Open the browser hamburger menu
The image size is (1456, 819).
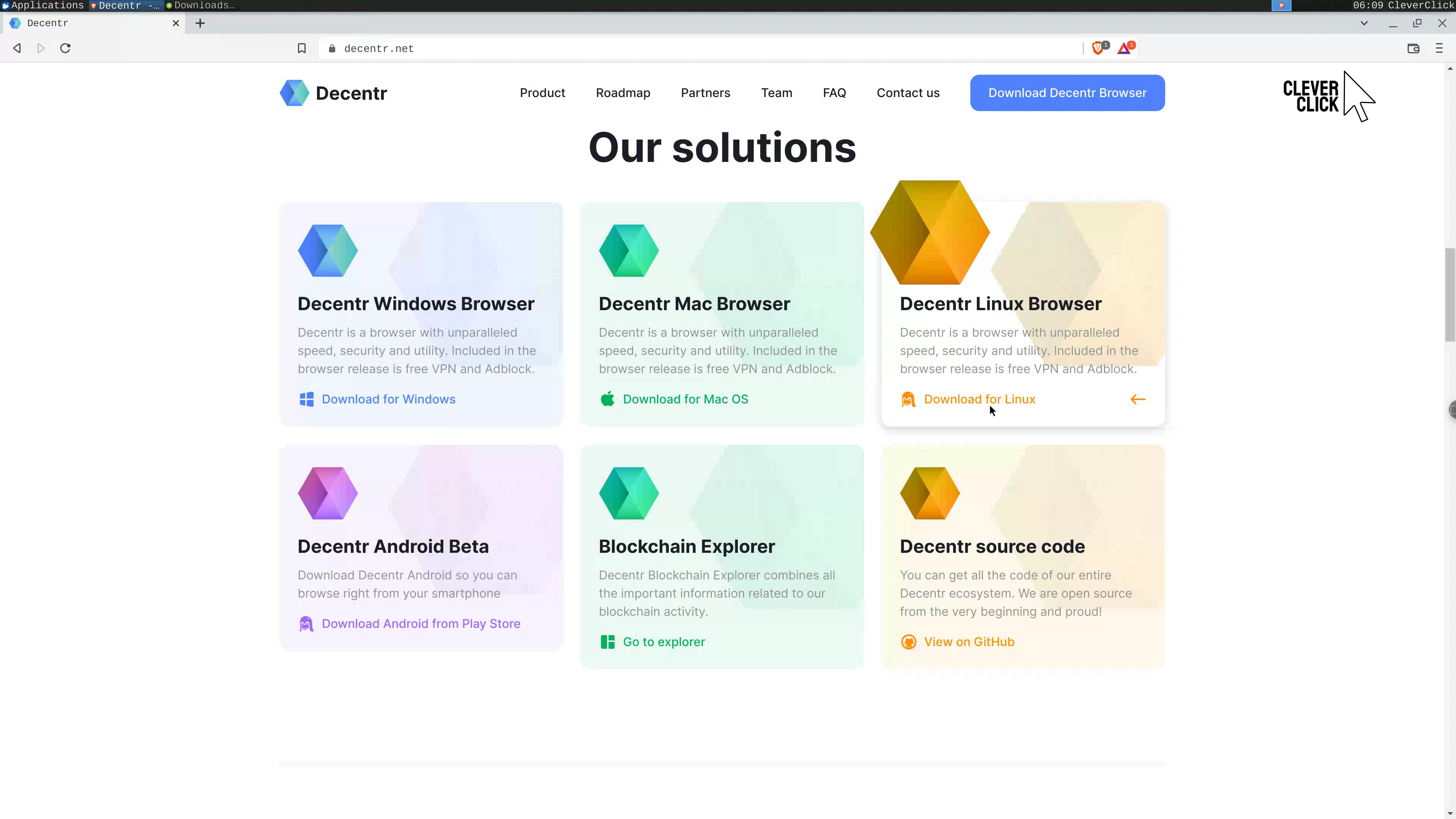1439,48
